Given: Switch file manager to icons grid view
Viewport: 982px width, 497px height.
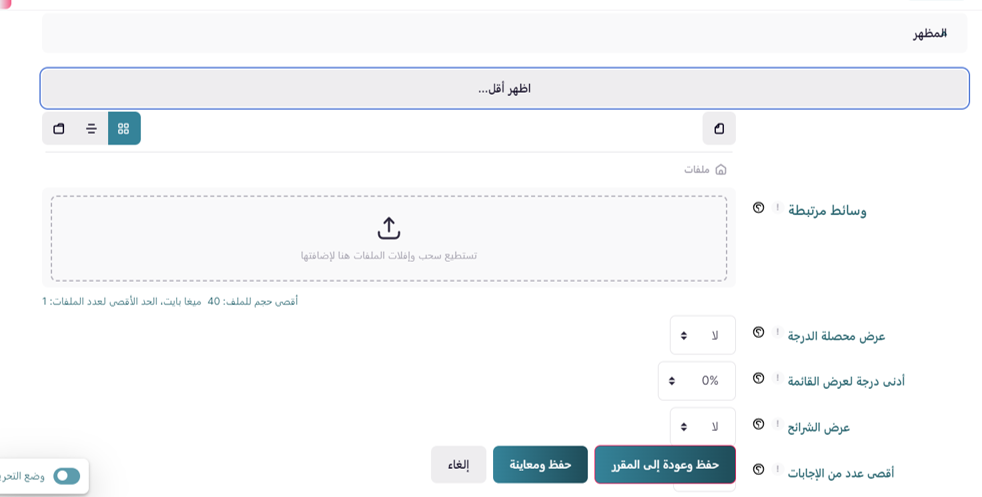Looking at the screenshot, I should point(124,128).
